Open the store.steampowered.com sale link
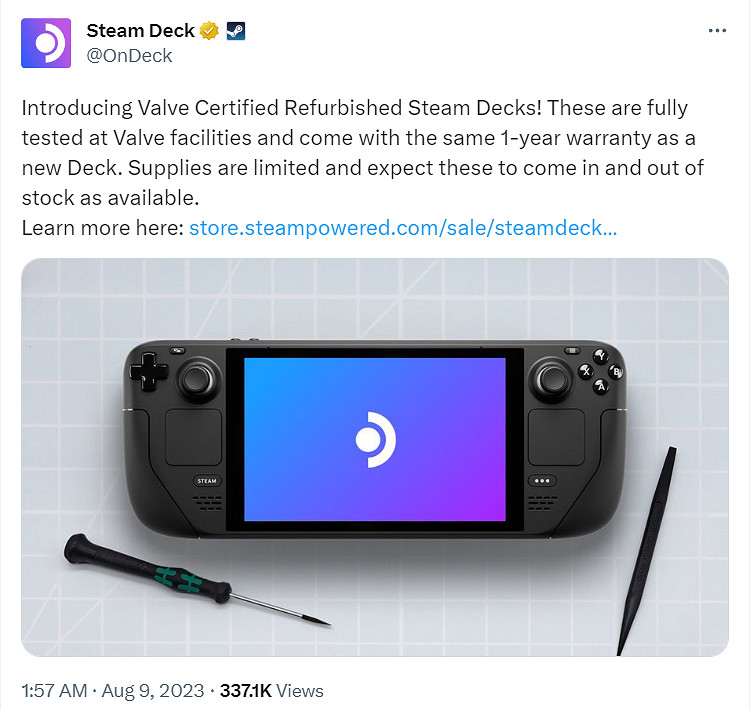Screen dimensions: 751x710 403,228
